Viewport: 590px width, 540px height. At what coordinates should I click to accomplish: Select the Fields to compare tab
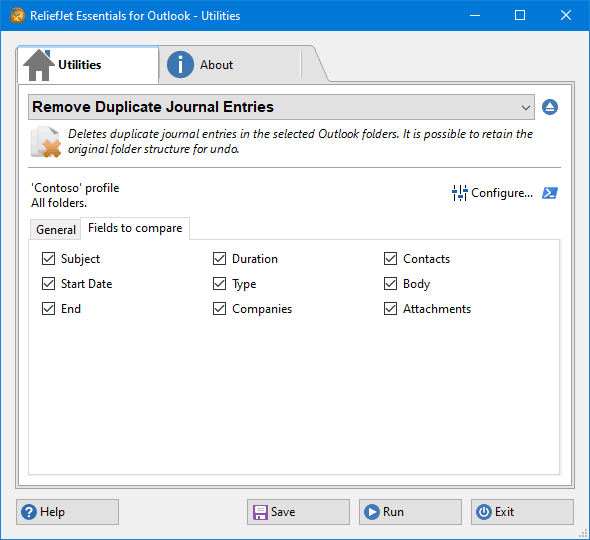click(135, 228)
